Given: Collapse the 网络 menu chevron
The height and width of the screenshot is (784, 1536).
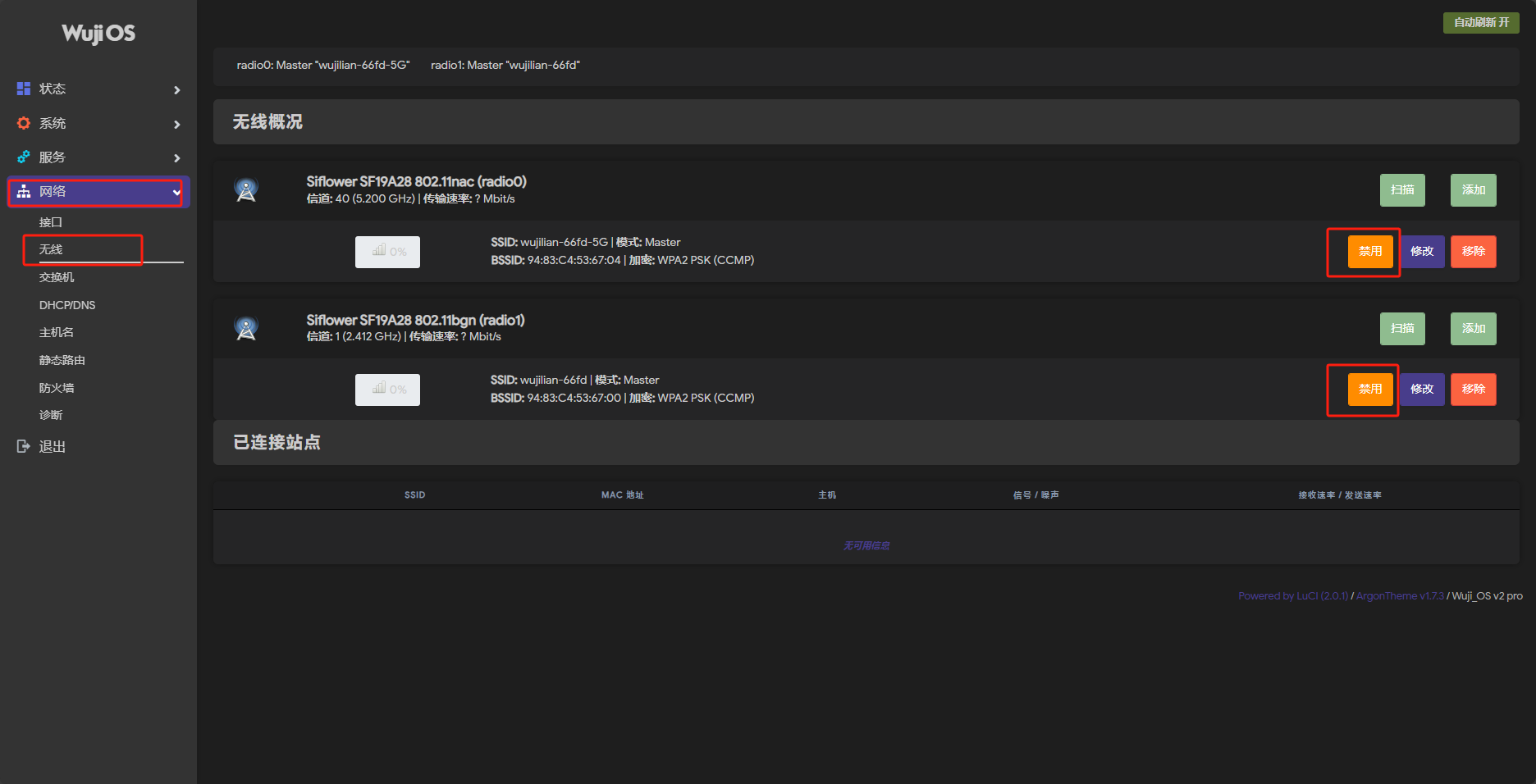Looking at the screenshot, I should tap(176, 192).
